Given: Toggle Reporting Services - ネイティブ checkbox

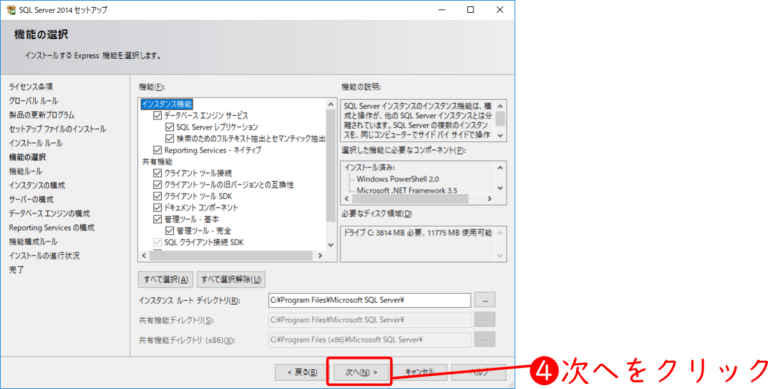Looking at the screenshot, I should pyautogui.click(x=157, y=150).
